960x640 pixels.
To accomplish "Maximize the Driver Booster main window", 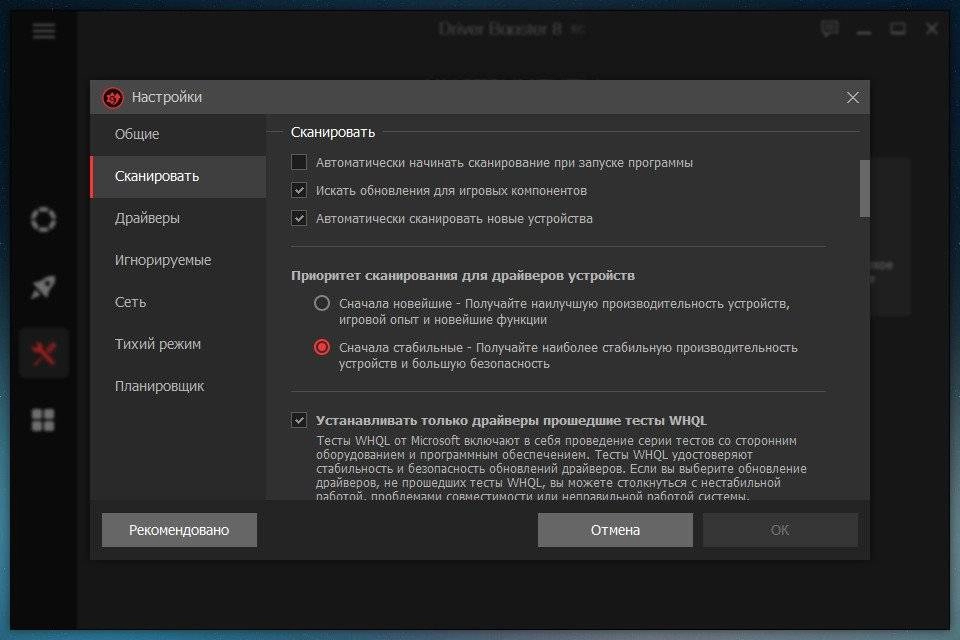I will tap(898, 28).
